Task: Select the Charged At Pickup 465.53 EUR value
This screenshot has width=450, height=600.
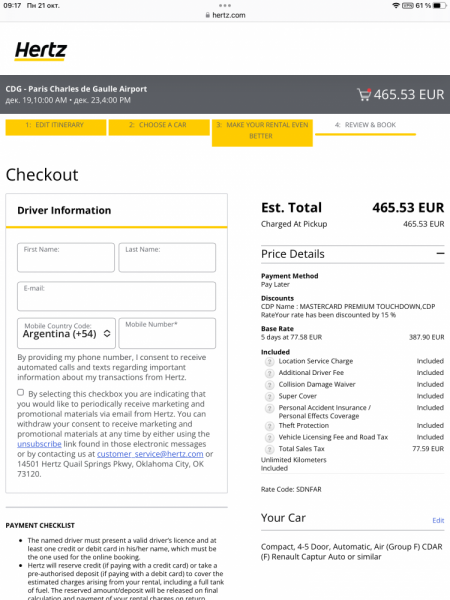Action: click(x=424, y=224)
